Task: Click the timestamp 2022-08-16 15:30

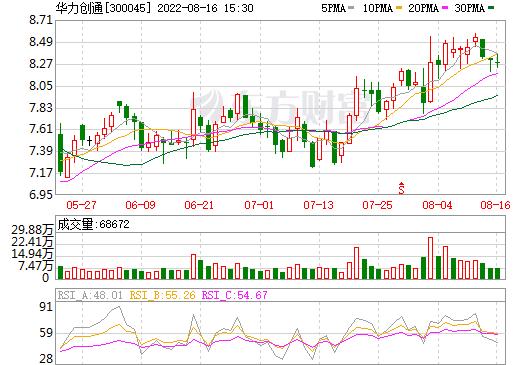Action: (205, 8)
